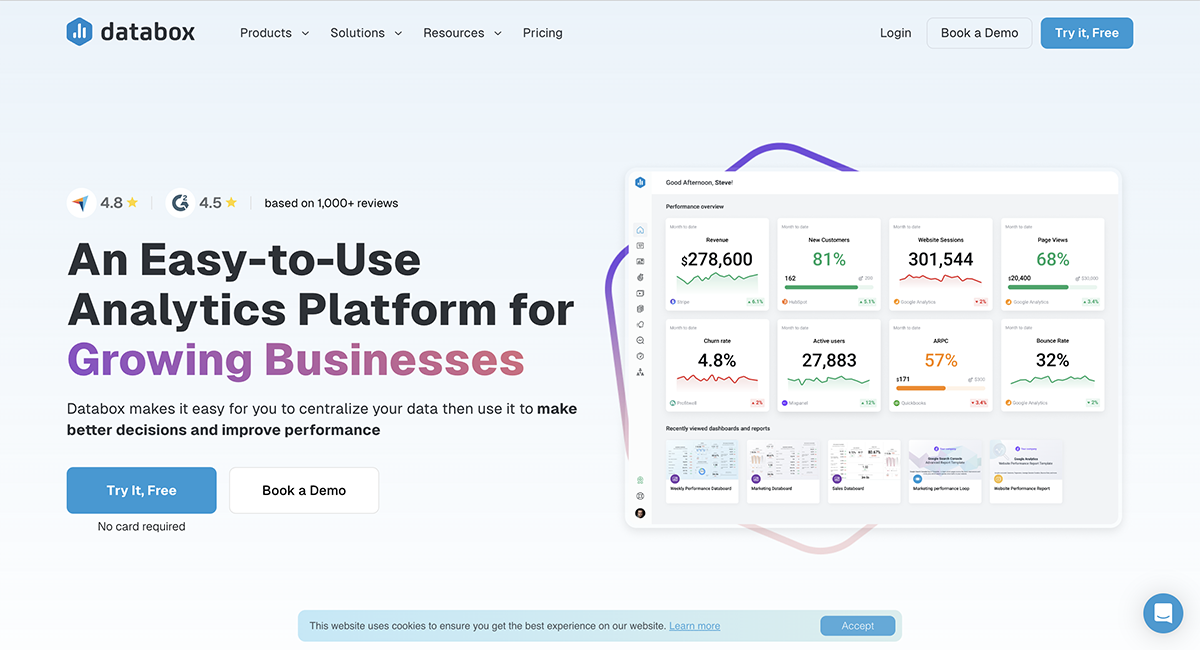
Task: Open the live chat widget
Action: click(x=1163, y=613)
